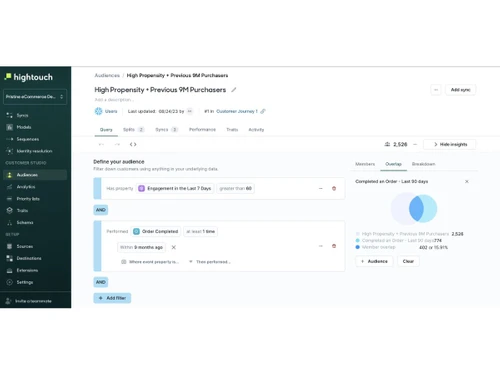
Task: Collapse the Engagement filter row dash
Action: [x=321, y=188]
